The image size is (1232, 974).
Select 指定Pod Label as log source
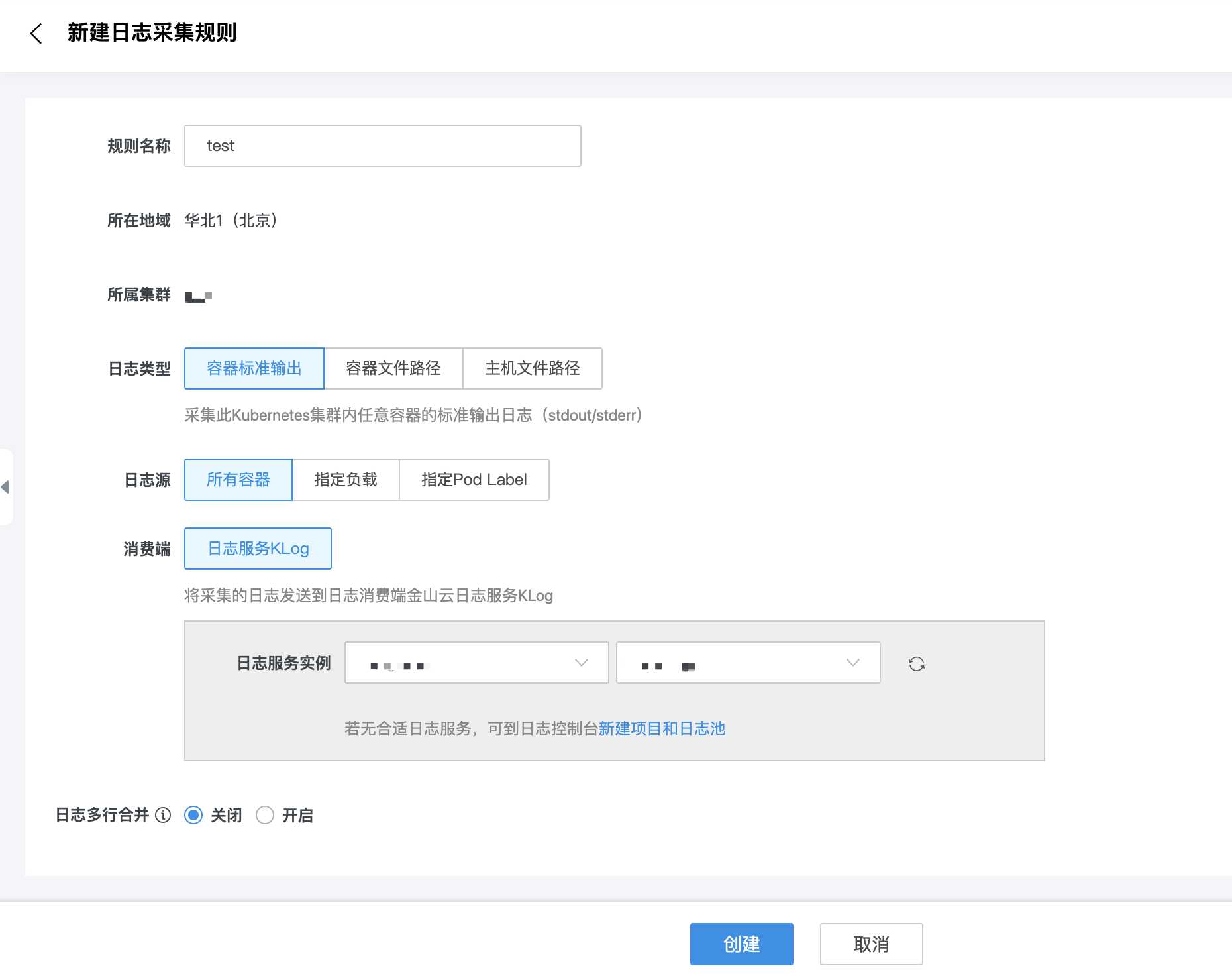(474, 480)
